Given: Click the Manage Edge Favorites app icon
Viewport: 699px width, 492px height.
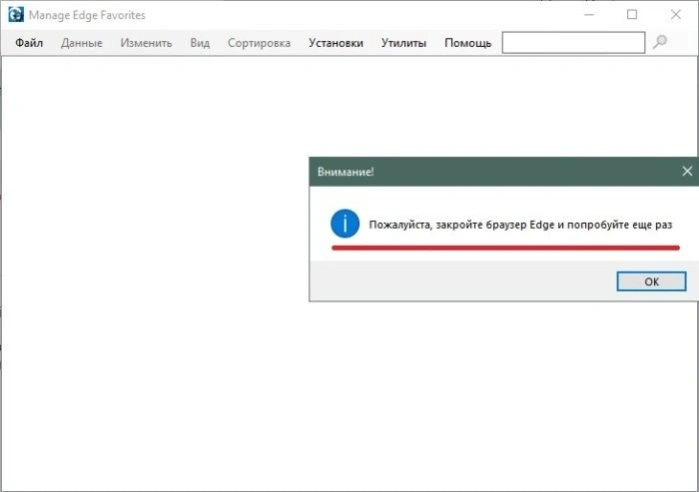Looking at the screenshot, I should click(x=16, y=14).
